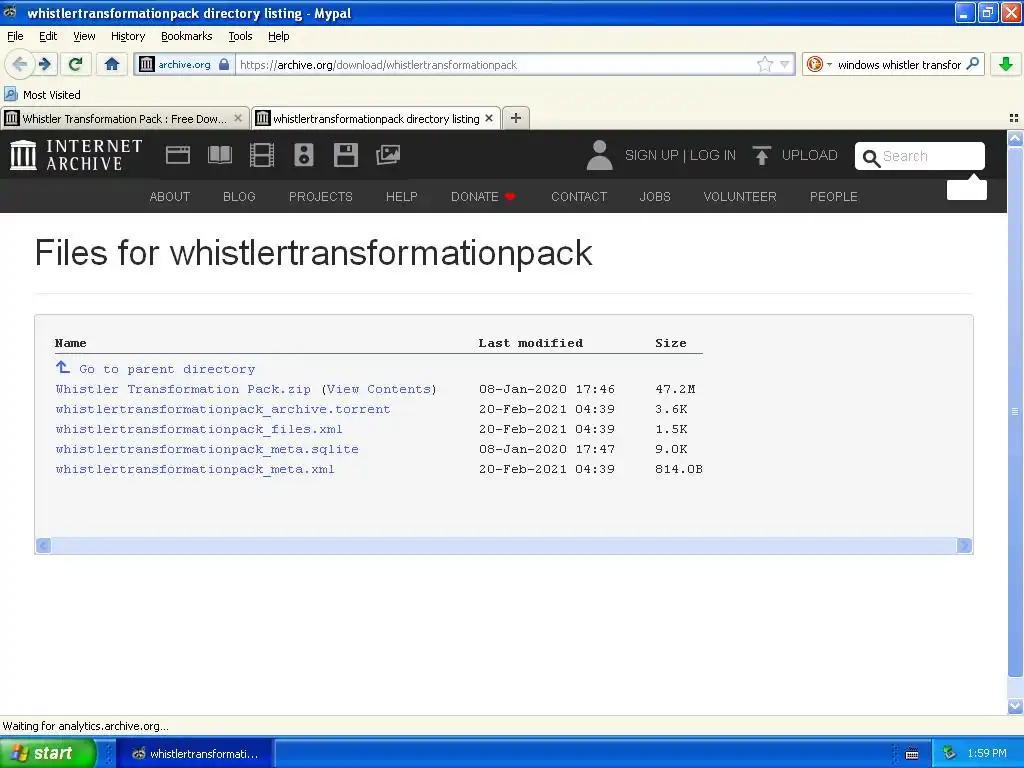The image size is (1024, 768).
Task: Open the PEOPLE nav link
Action: tap(833, 197)
